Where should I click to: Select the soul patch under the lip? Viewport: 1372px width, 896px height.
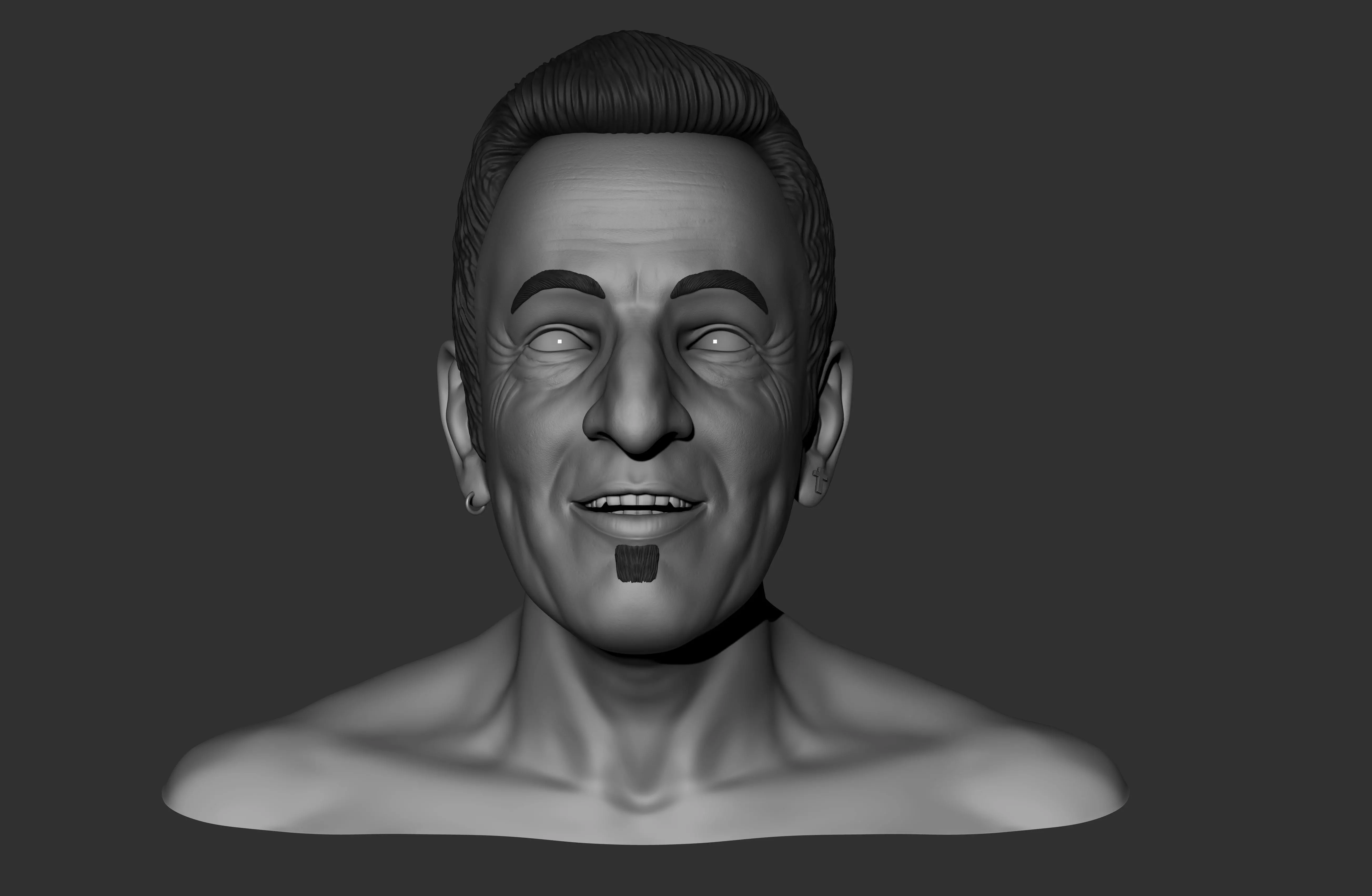637,563
